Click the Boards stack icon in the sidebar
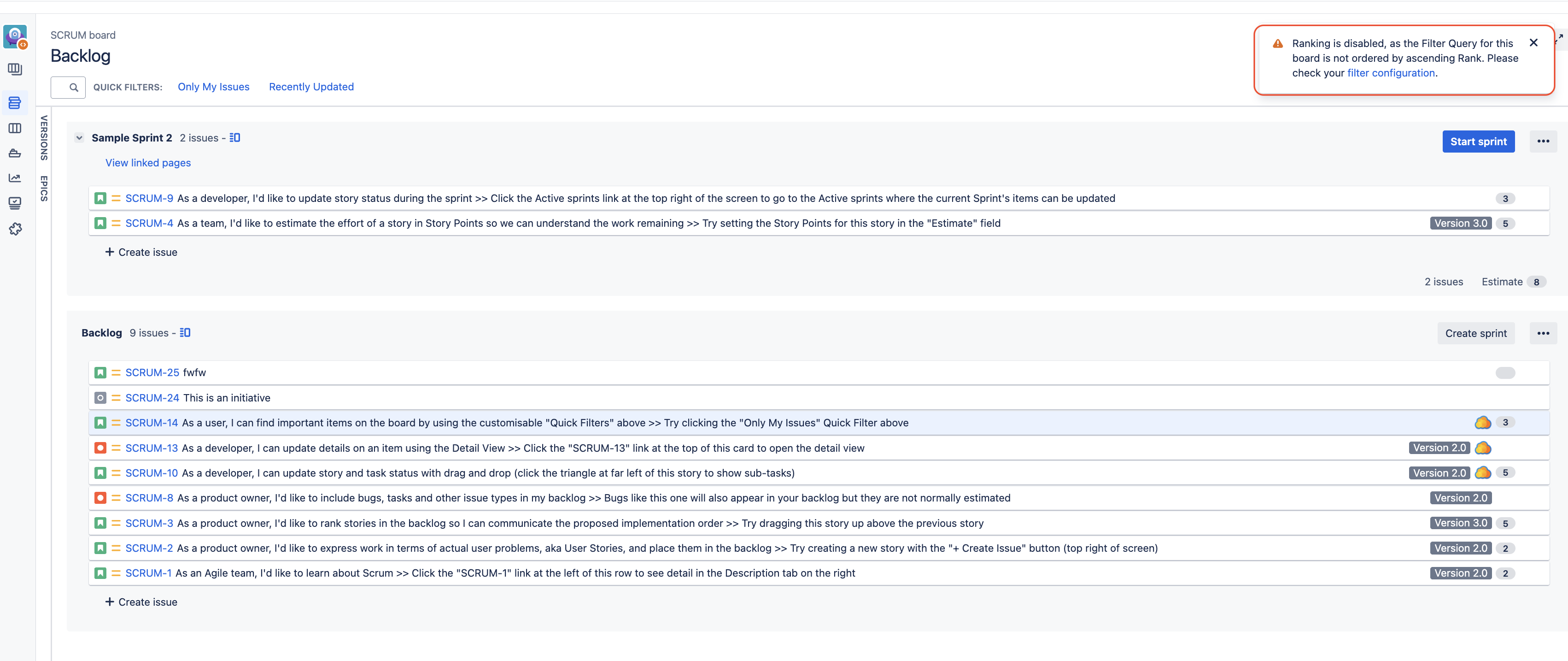The width and height of the screenshot is (1568, 661). point(15,69)
